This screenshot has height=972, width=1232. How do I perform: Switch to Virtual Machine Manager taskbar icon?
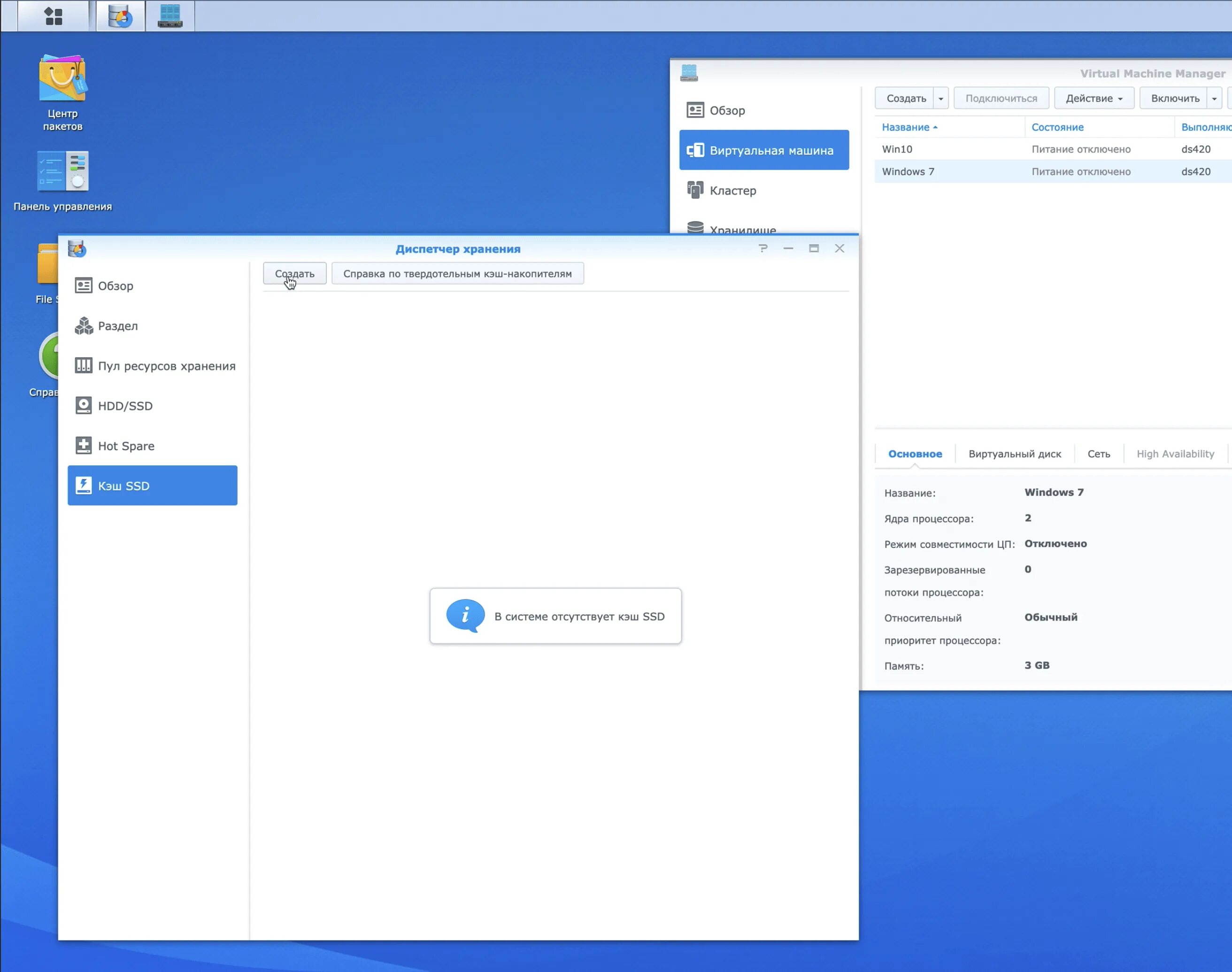point(169,16)
